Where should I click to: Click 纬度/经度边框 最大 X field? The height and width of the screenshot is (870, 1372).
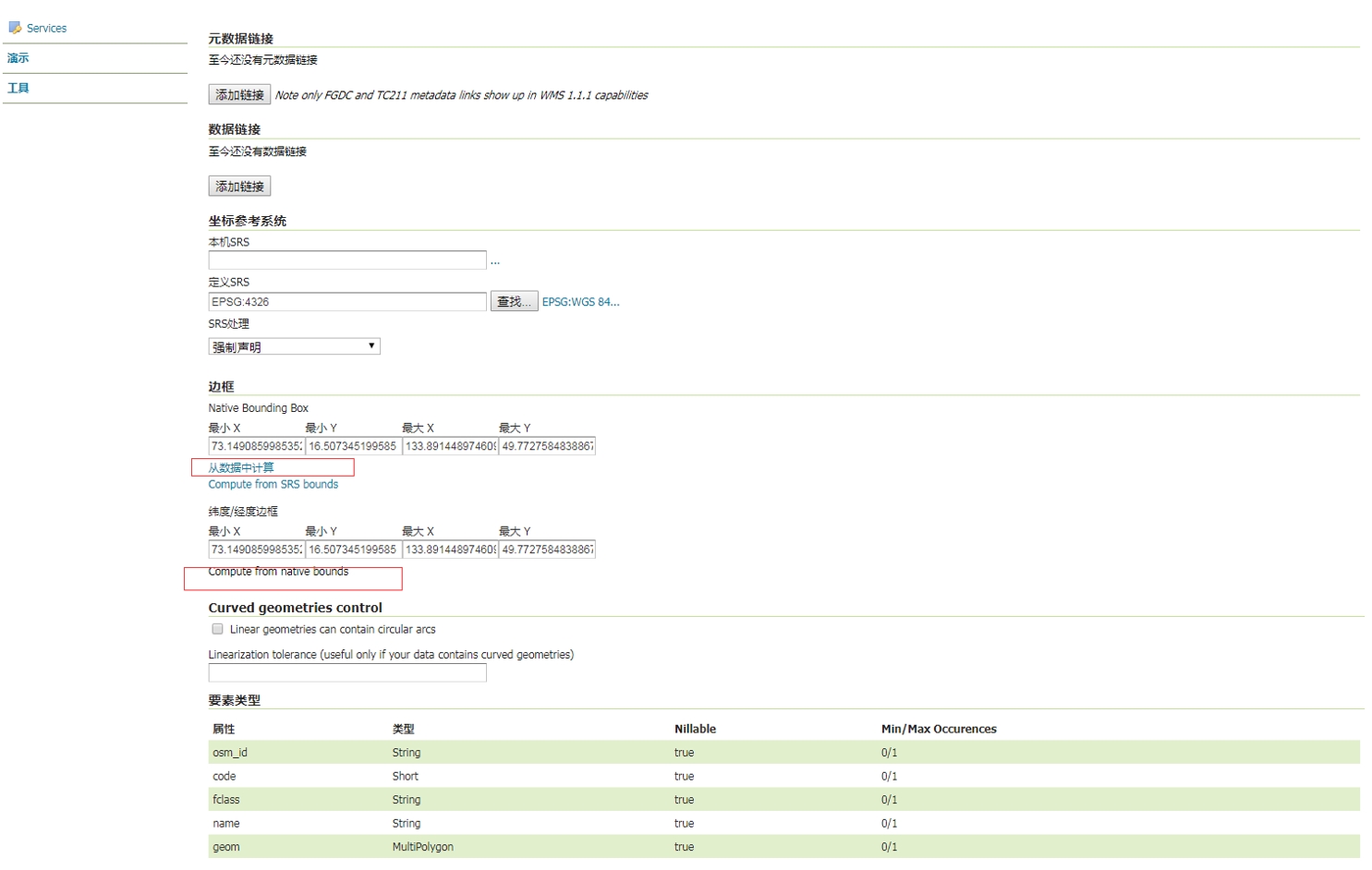(450, 550)
